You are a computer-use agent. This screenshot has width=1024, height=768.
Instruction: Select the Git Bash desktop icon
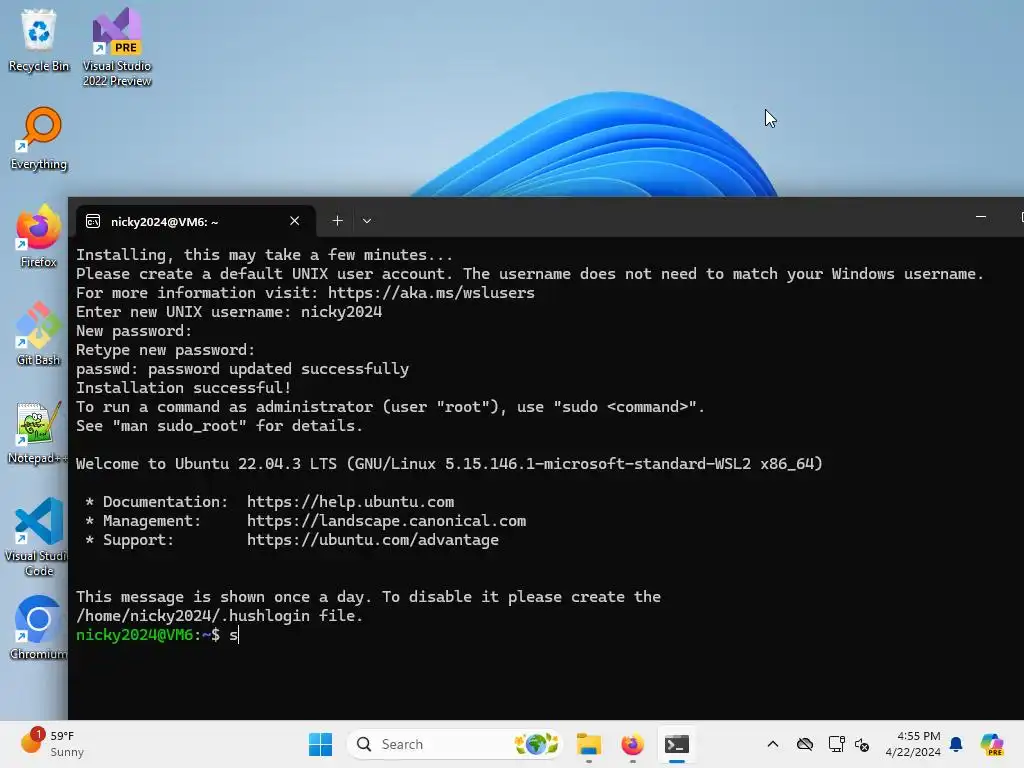point(38,334)
